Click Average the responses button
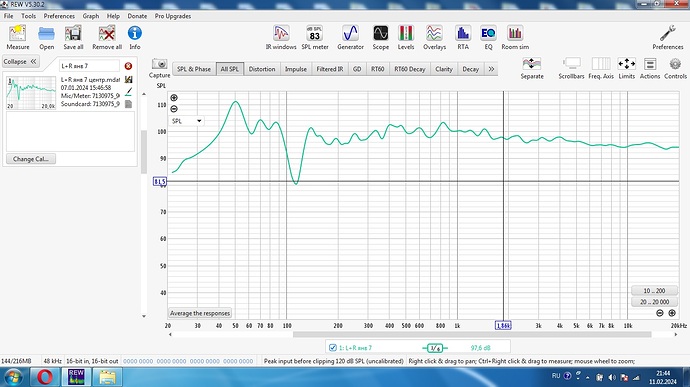Image resolution: width=690 pixels, height=387 pixels. click(200, 313)
